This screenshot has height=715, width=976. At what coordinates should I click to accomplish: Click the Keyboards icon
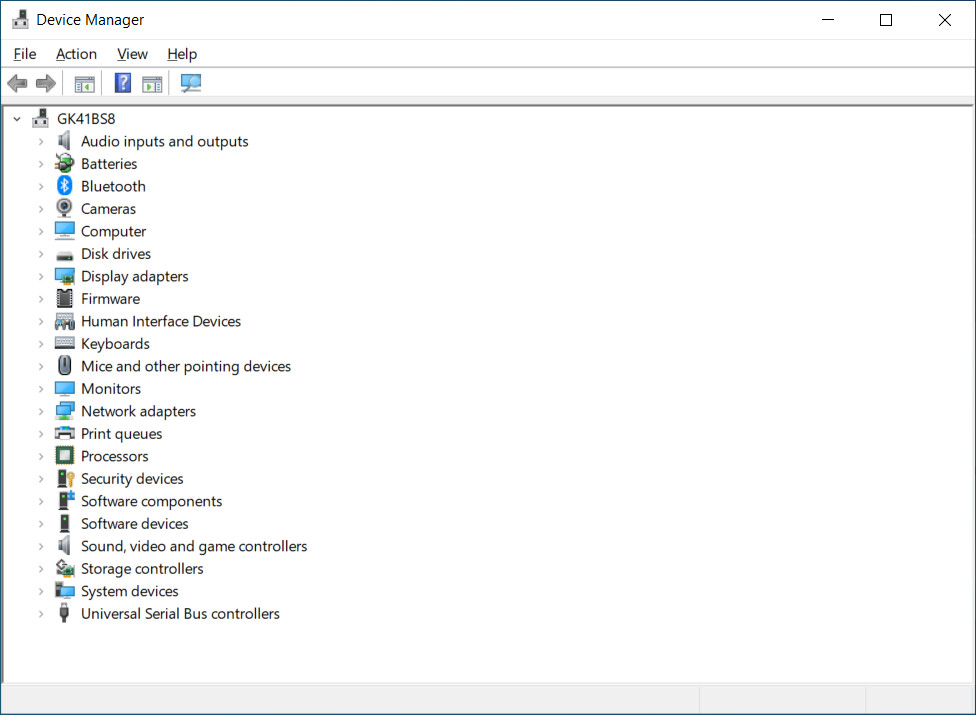coord(64,343)
